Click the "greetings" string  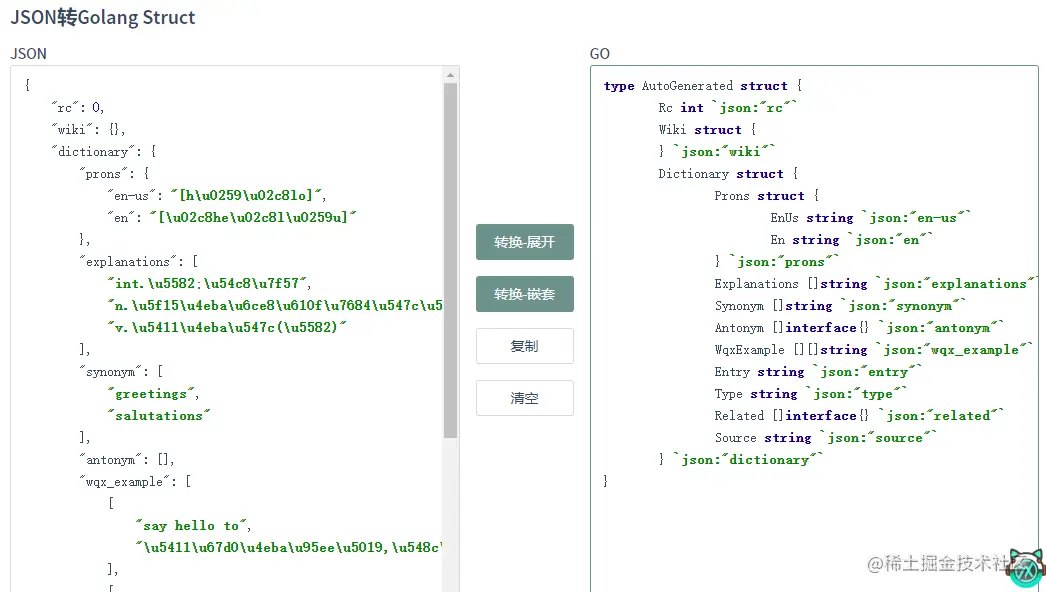[153, 394]
